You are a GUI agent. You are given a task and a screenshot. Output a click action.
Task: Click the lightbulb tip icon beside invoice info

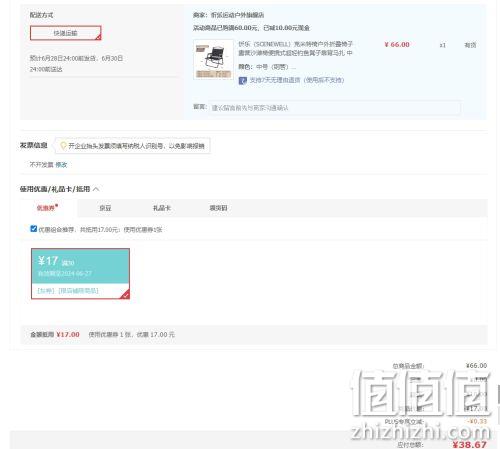pyautogui.click(x=63, y=146)
